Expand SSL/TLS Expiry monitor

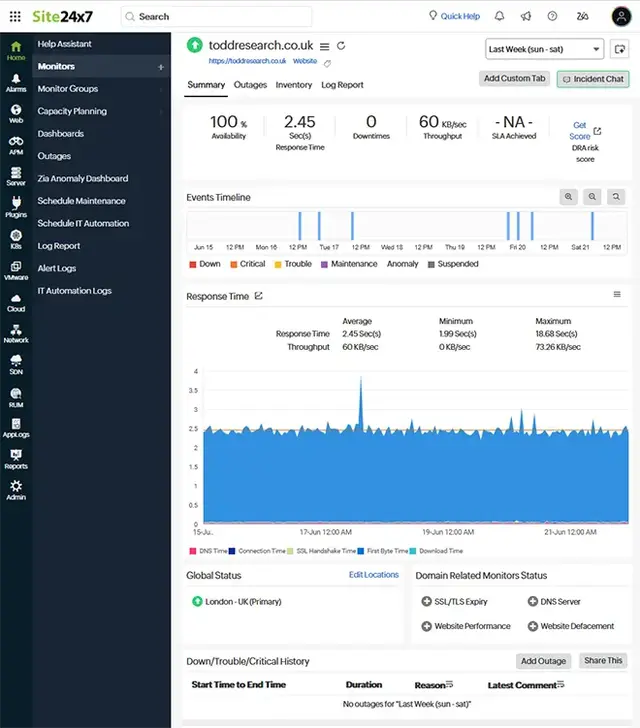point(426,601)
